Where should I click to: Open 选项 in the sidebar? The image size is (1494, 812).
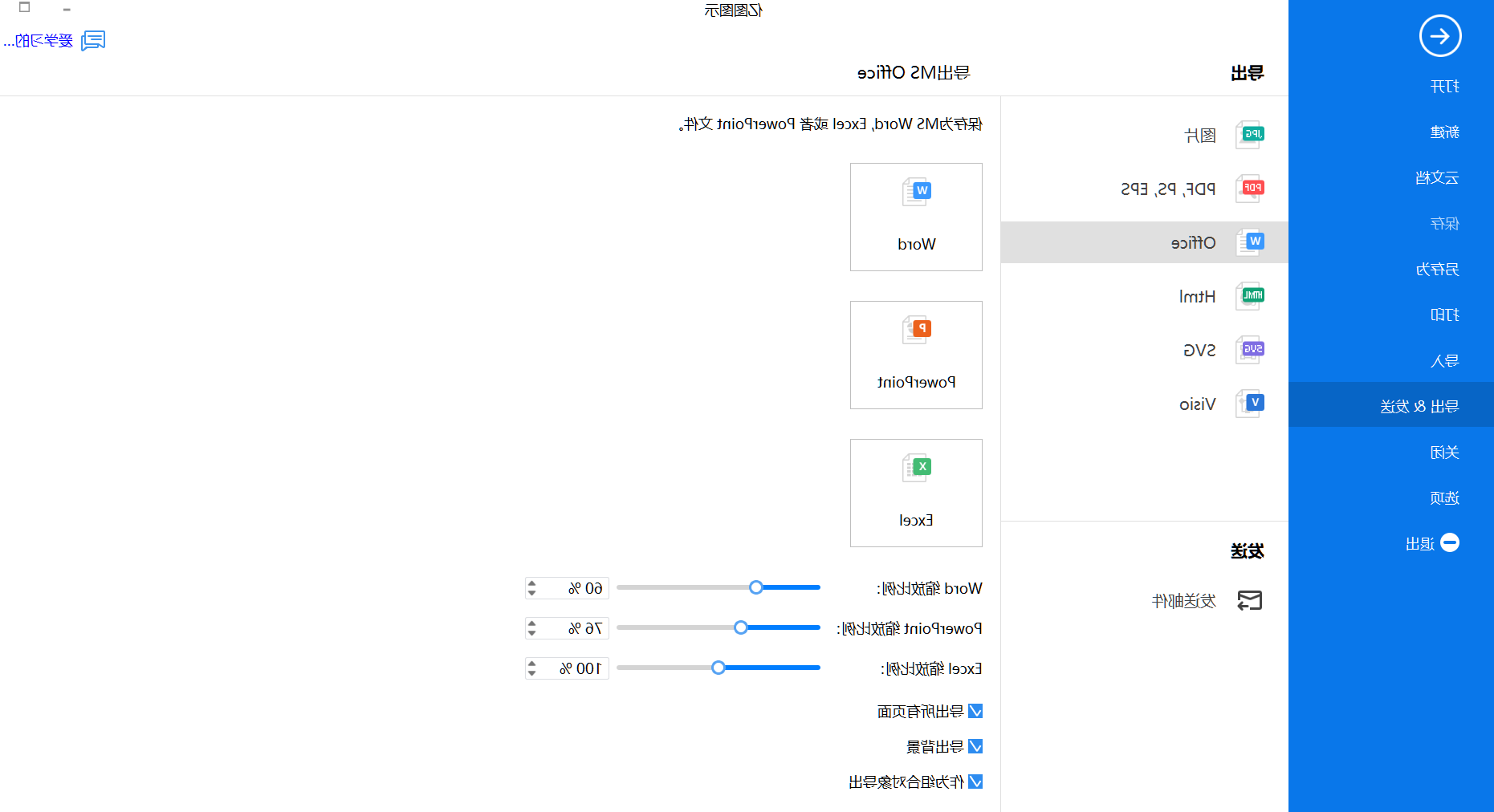coord(1444,498)
